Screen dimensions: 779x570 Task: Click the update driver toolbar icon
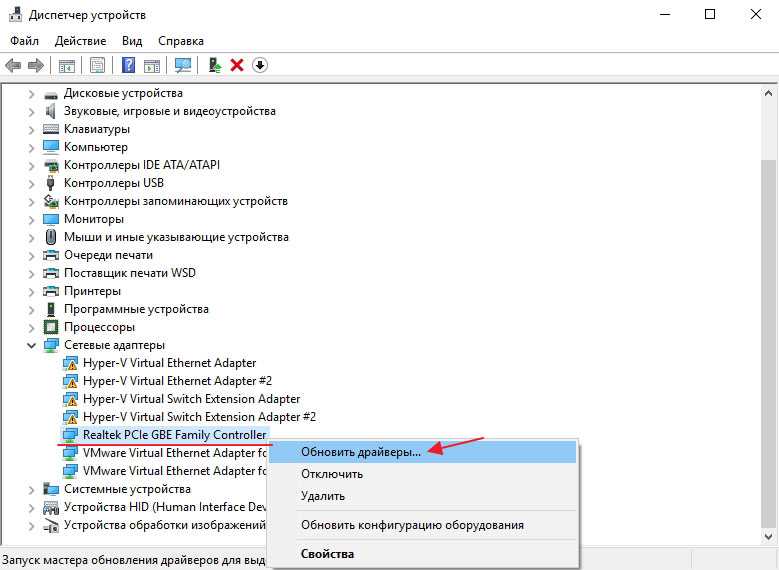215,65
